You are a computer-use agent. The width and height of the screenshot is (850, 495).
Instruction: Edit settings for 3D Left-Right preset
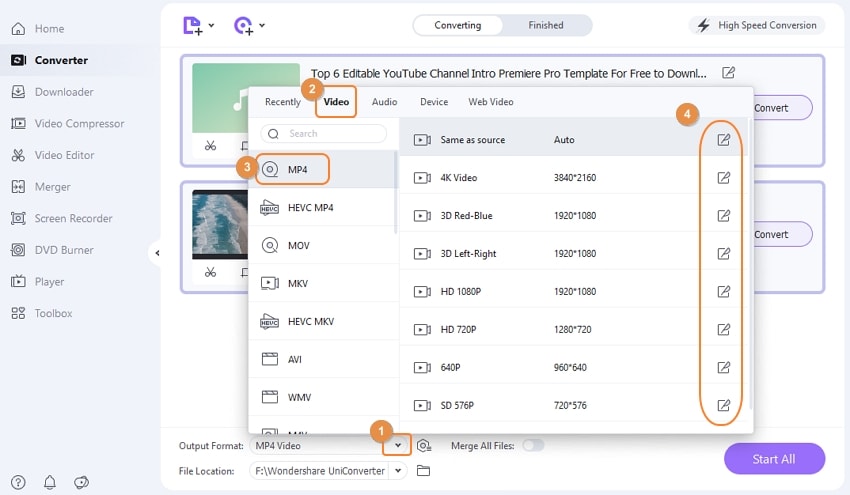point(723,254)
